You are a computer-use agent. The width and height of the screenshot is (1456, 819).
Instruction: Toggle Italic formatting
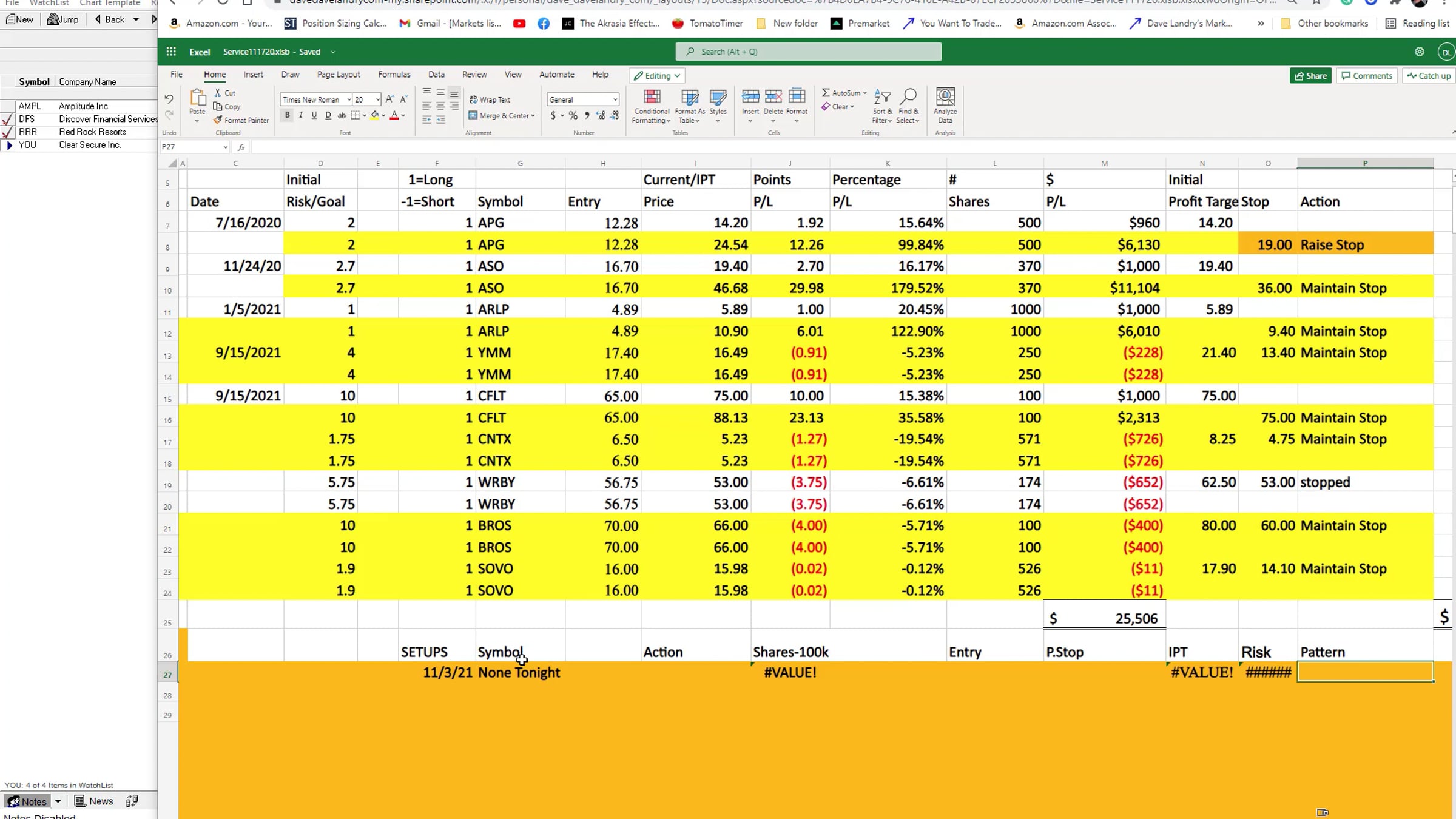pos(301,115)
